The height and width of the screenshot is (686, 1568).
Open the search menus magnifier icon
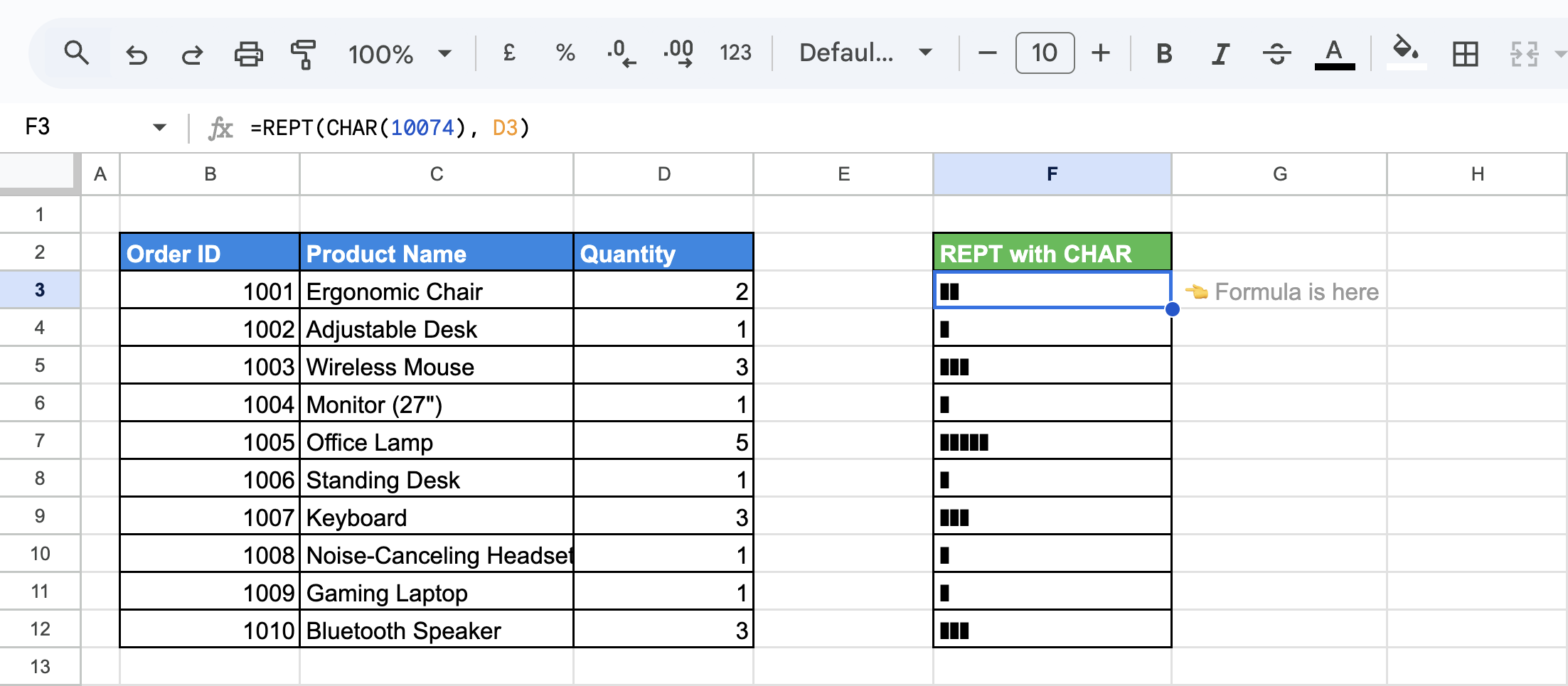click(x=76, y=53)
